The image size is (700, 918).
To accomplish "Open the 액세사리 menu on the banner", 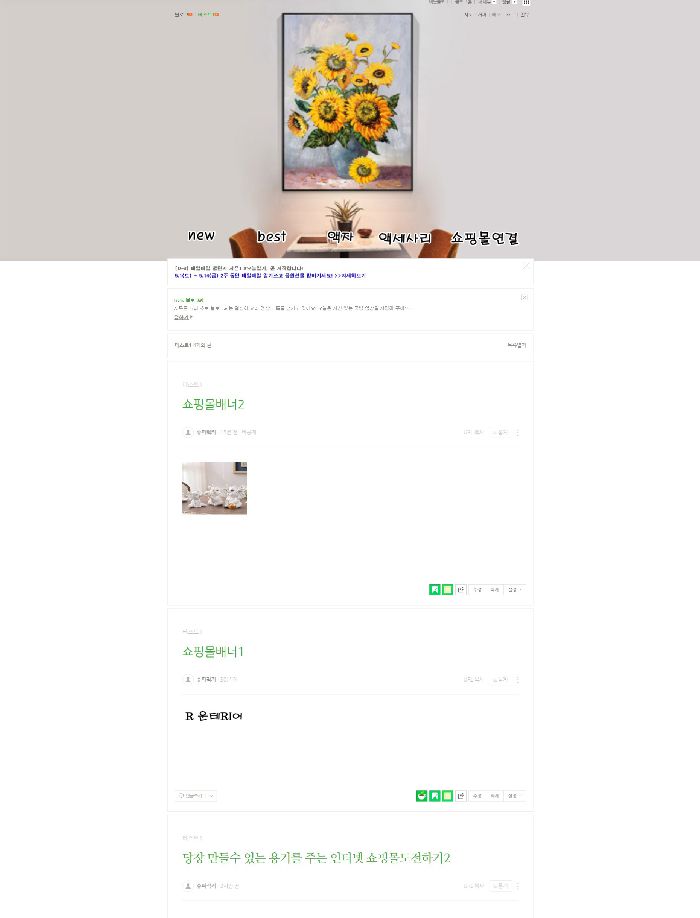I will click(404, 238).
